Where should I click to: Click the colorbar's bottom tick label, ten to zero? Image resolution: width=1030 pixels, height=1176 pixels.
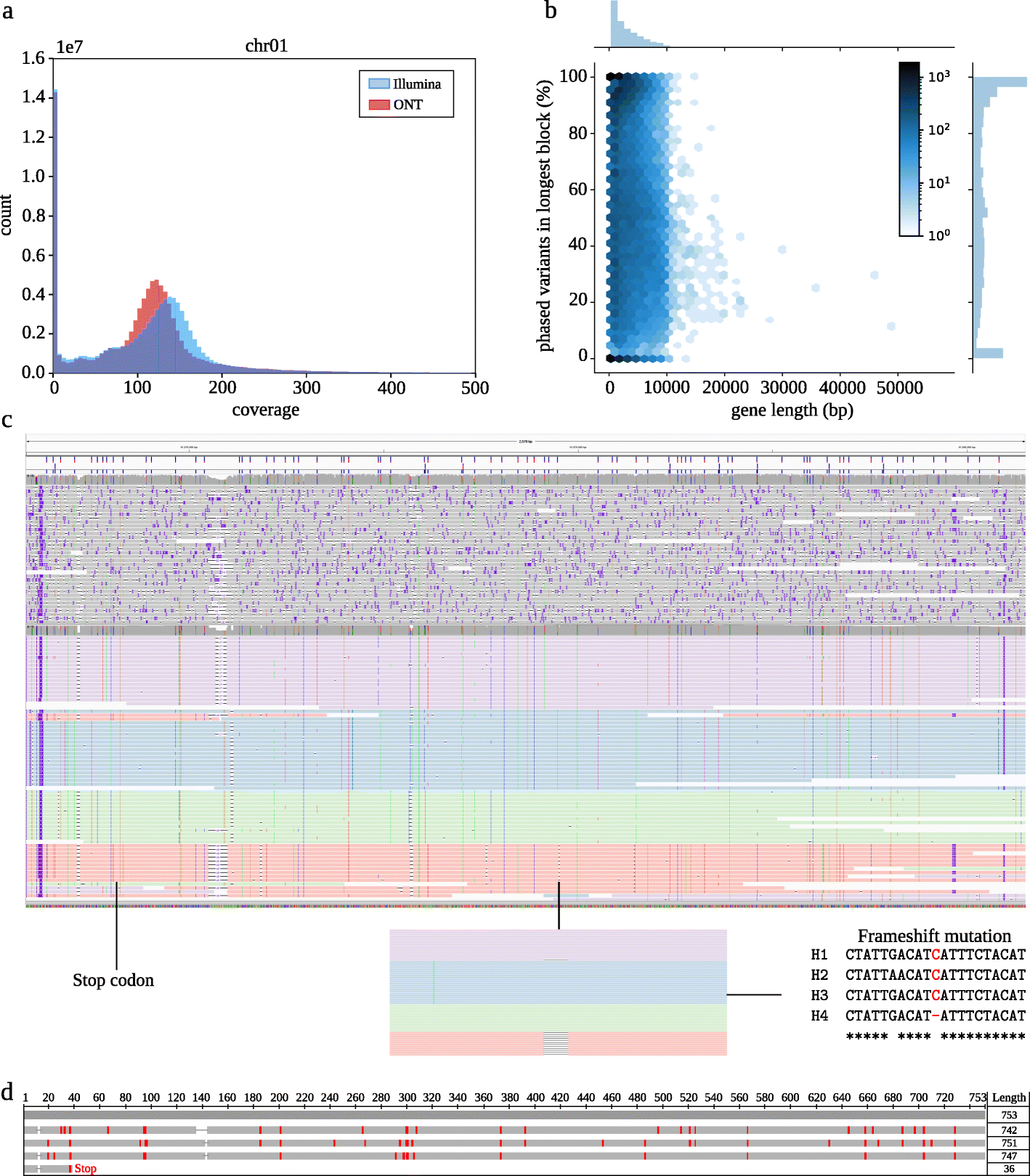point(938,235)
